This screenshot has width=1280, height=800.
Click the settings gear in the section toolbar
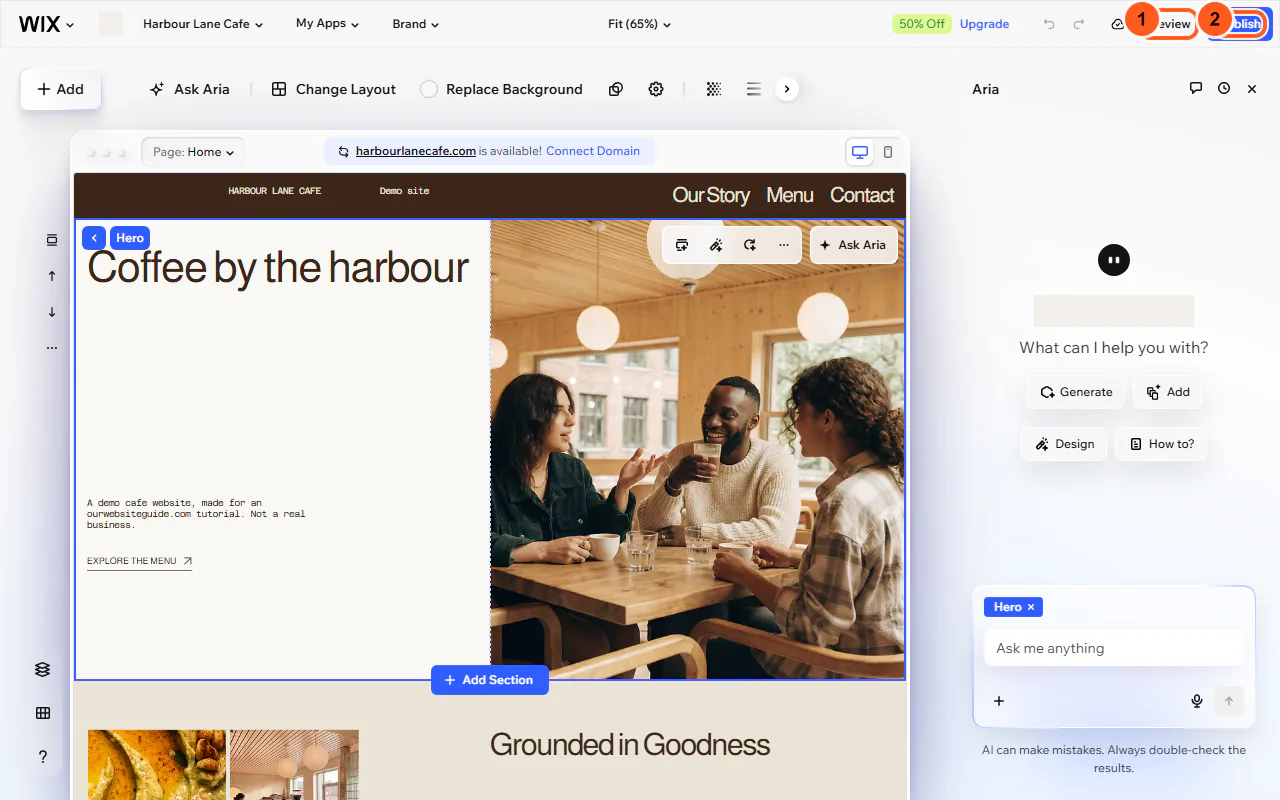[x=656, y=89]
